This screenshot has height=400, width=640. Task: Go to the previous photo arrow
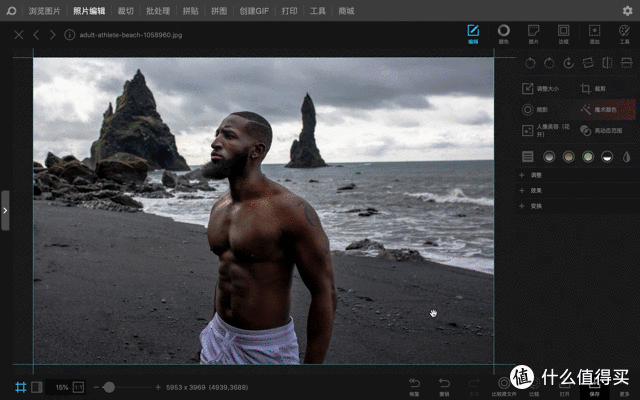point(36,35)
